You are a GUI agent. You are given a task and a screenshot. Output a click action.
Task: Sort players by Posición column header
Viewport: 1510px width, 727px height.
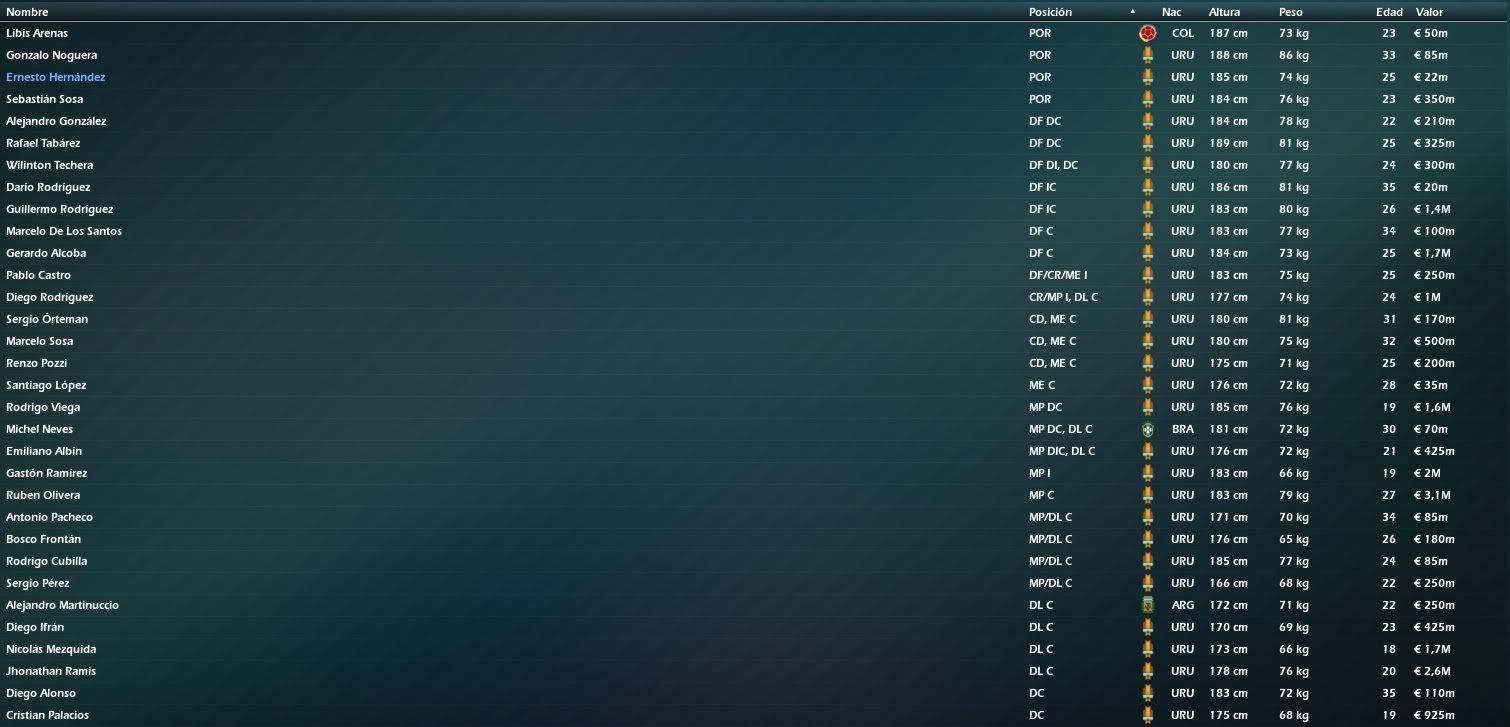tap(1050, 12)
